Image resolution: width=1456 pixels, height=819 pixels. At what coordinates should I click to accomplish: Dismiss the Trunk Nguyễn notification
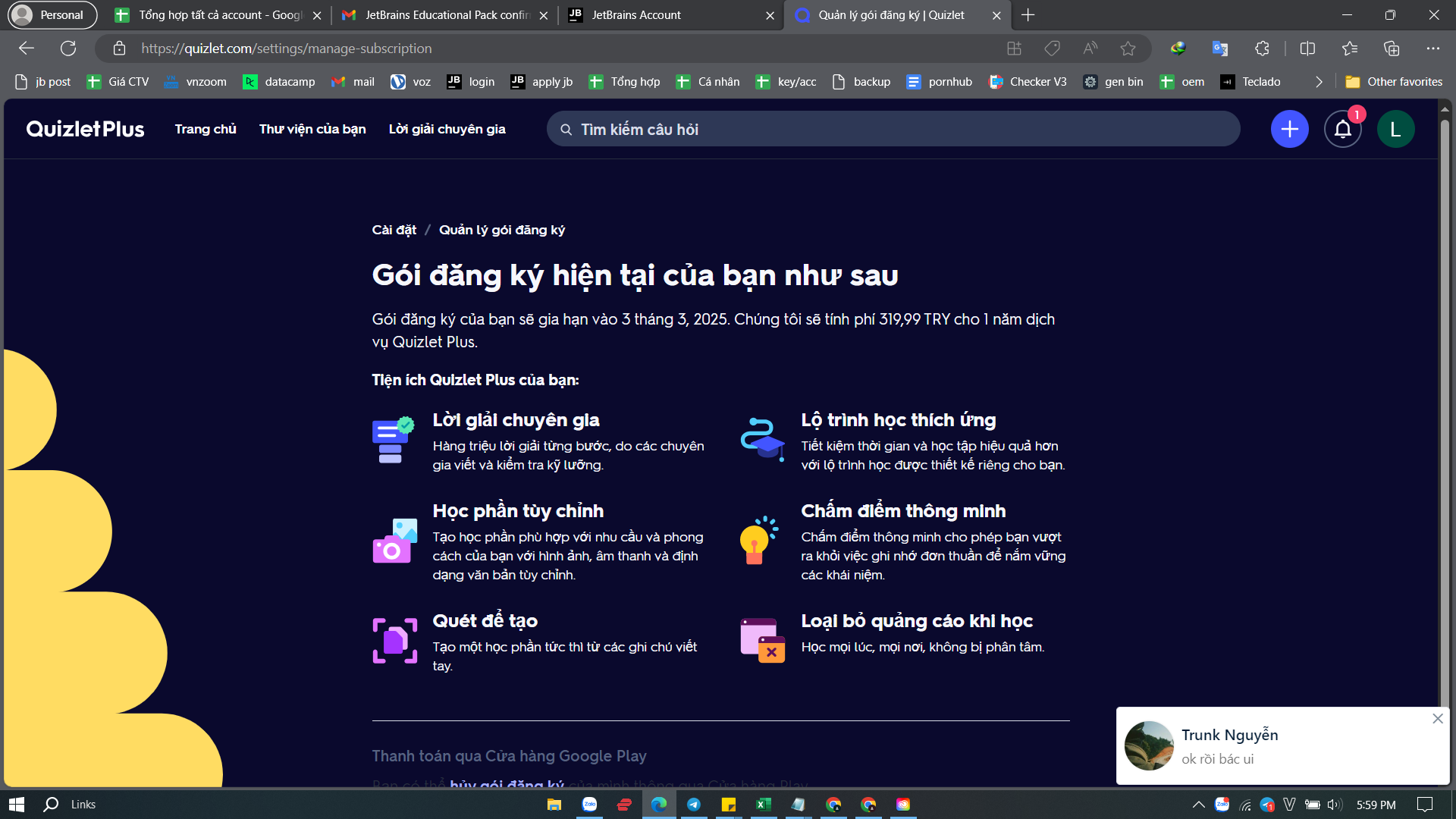(x=1438, y=718)
